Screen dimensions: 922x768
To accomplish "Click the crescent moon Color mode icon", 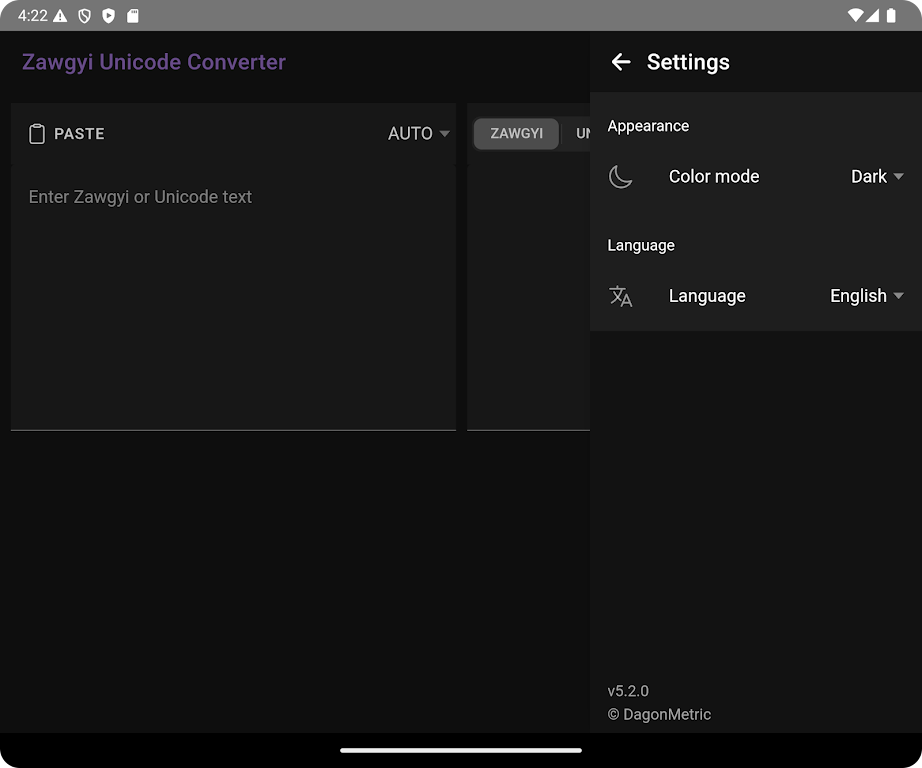I will pyautogui.click(x=621, y=177).
